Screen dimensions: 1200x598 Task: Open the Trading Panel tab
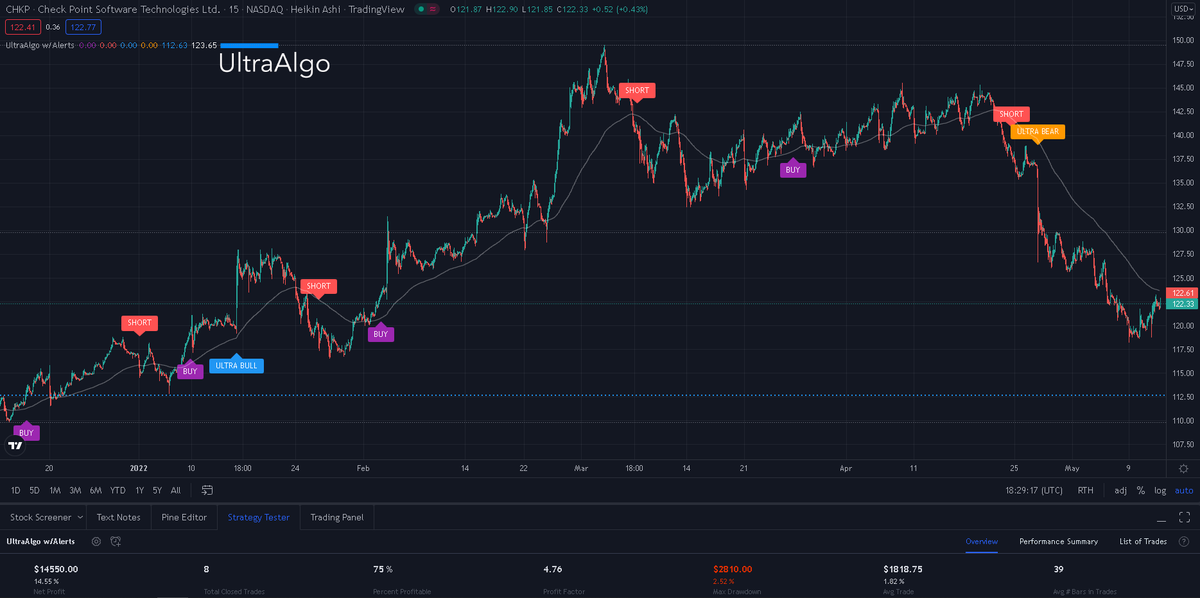tap(338, 517)
